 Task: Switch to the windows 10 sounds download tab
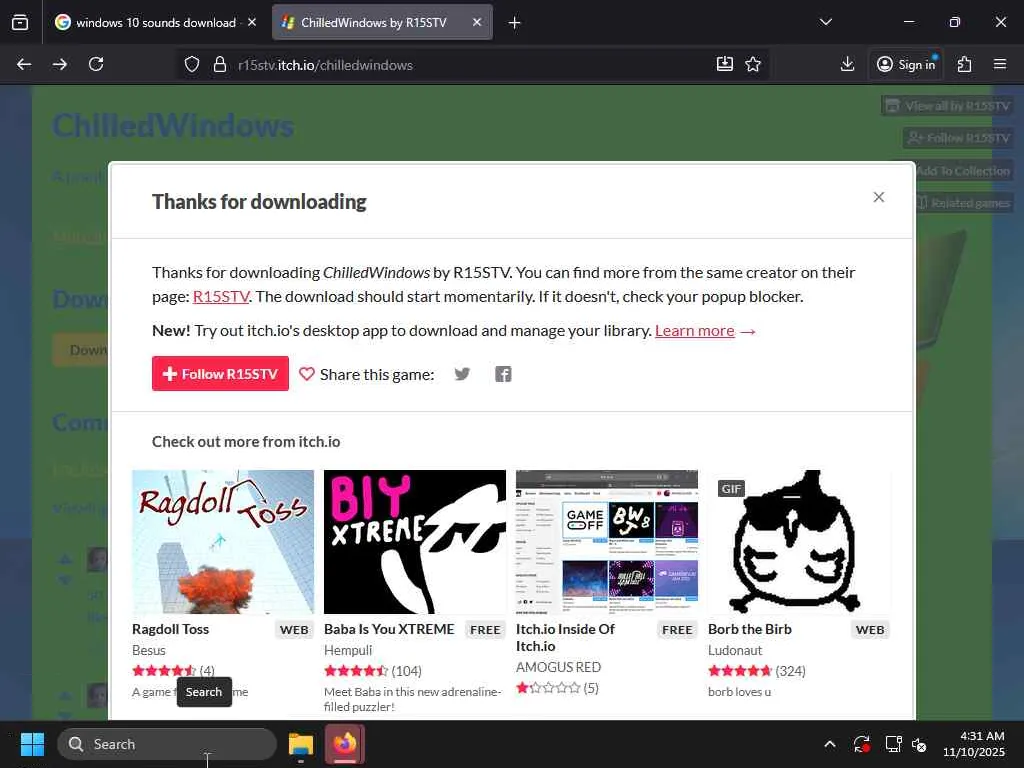point(155,22)
